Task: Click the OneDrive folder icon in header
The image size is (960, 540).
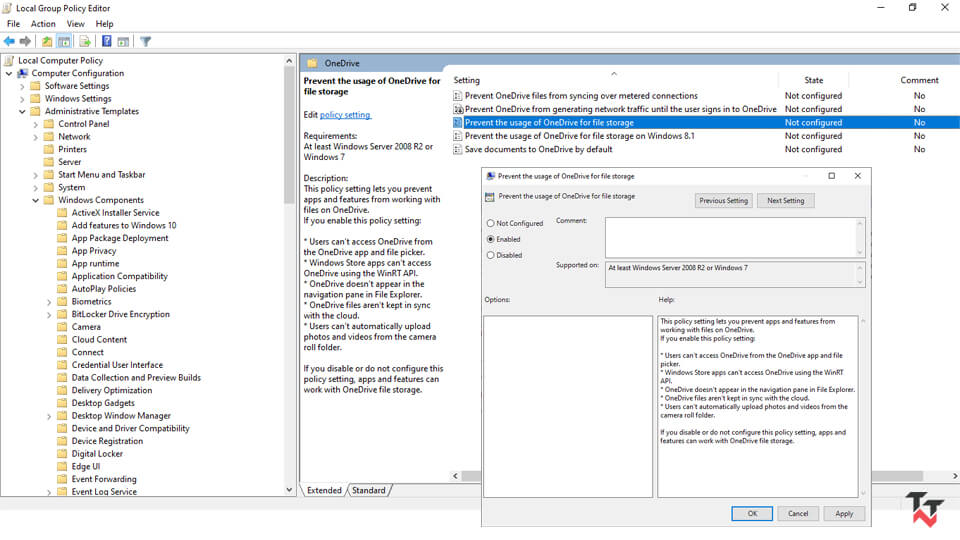Action: (x=312, y=63)
